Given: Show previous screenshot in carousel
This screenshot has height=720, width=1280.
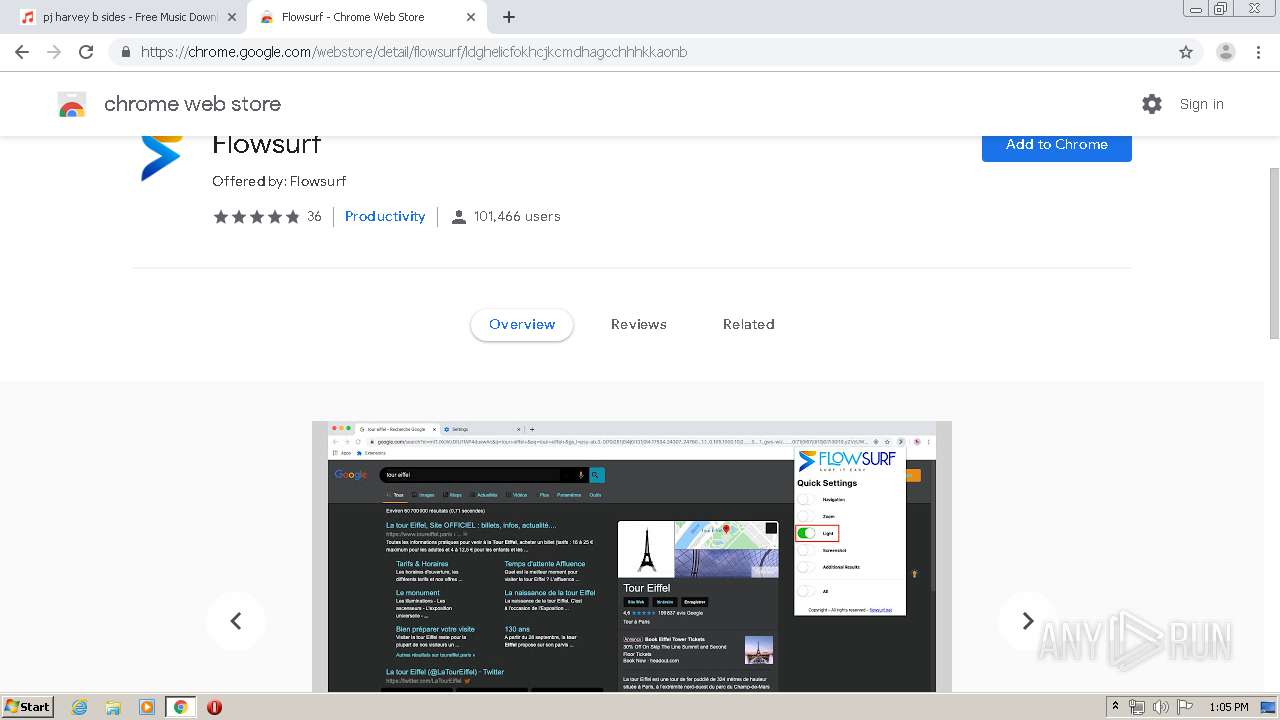Looking at the screenshot, I should point(236,621).
